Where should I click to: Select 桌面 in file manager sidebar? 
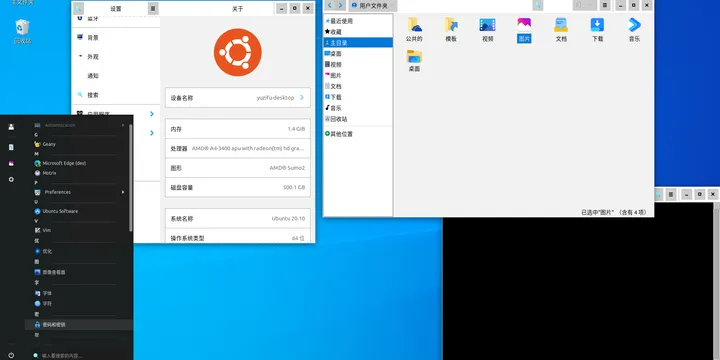(358, 53)
